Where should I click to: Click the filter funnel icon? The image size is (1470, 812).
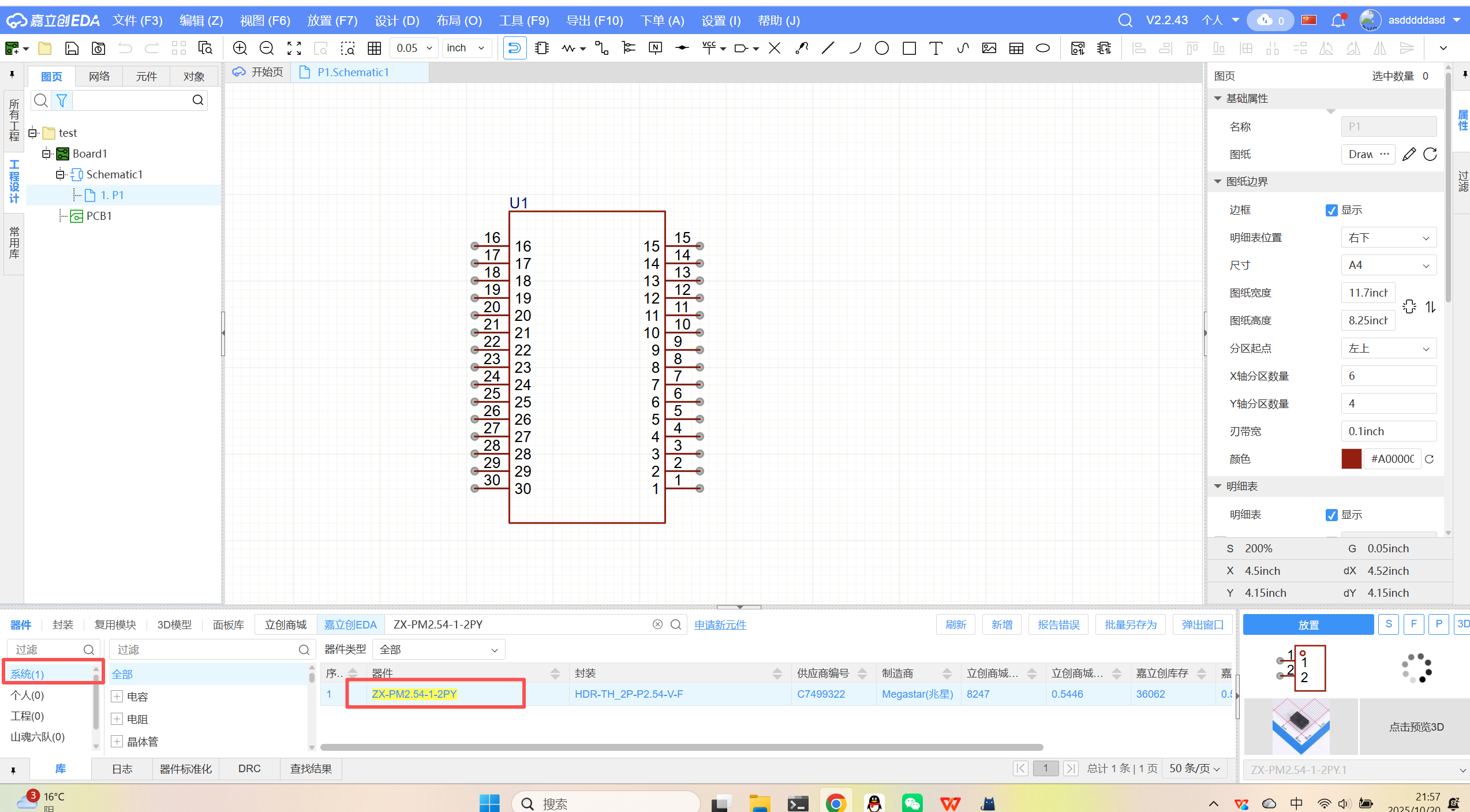[x=62, y=100]
